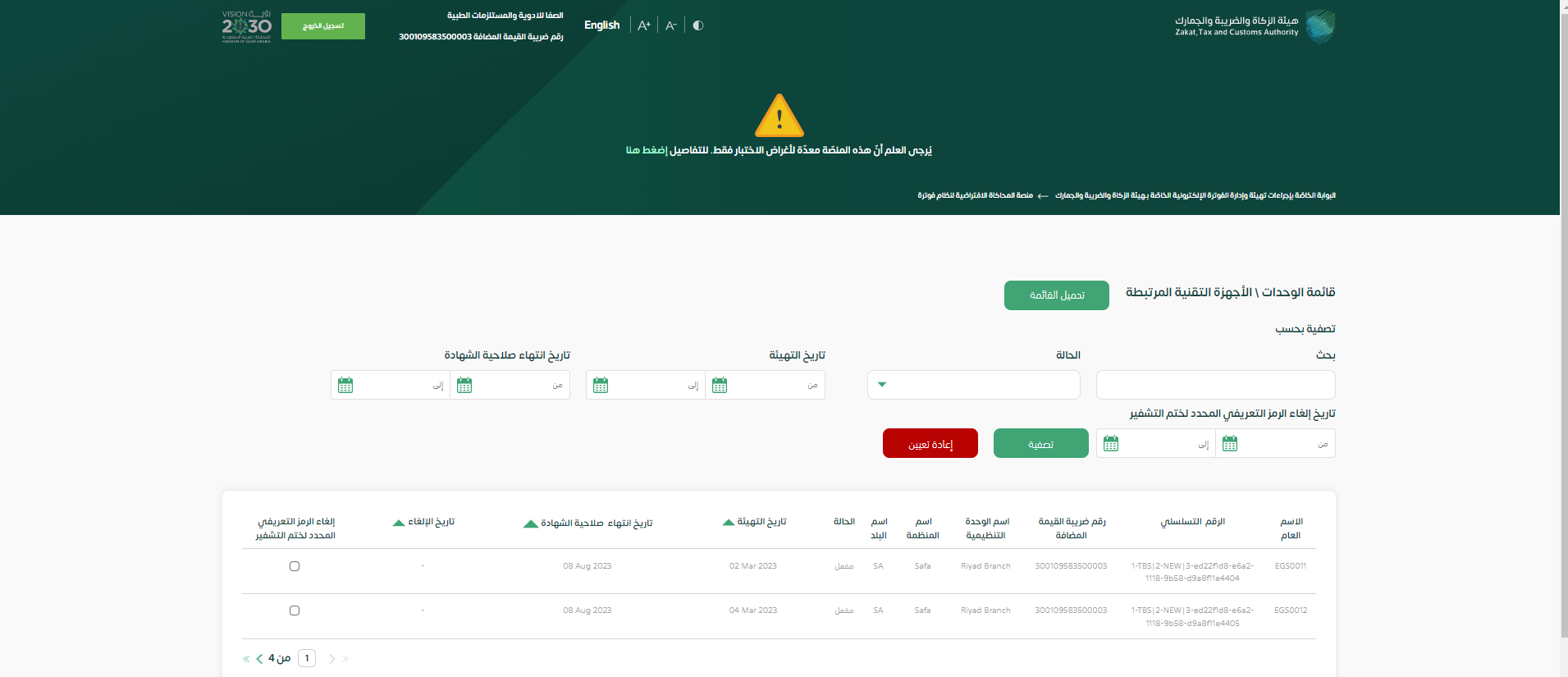Reset filters with red إعادة تعيين button
This screenshot has width=1568, height=677.
tap(930, 443)
